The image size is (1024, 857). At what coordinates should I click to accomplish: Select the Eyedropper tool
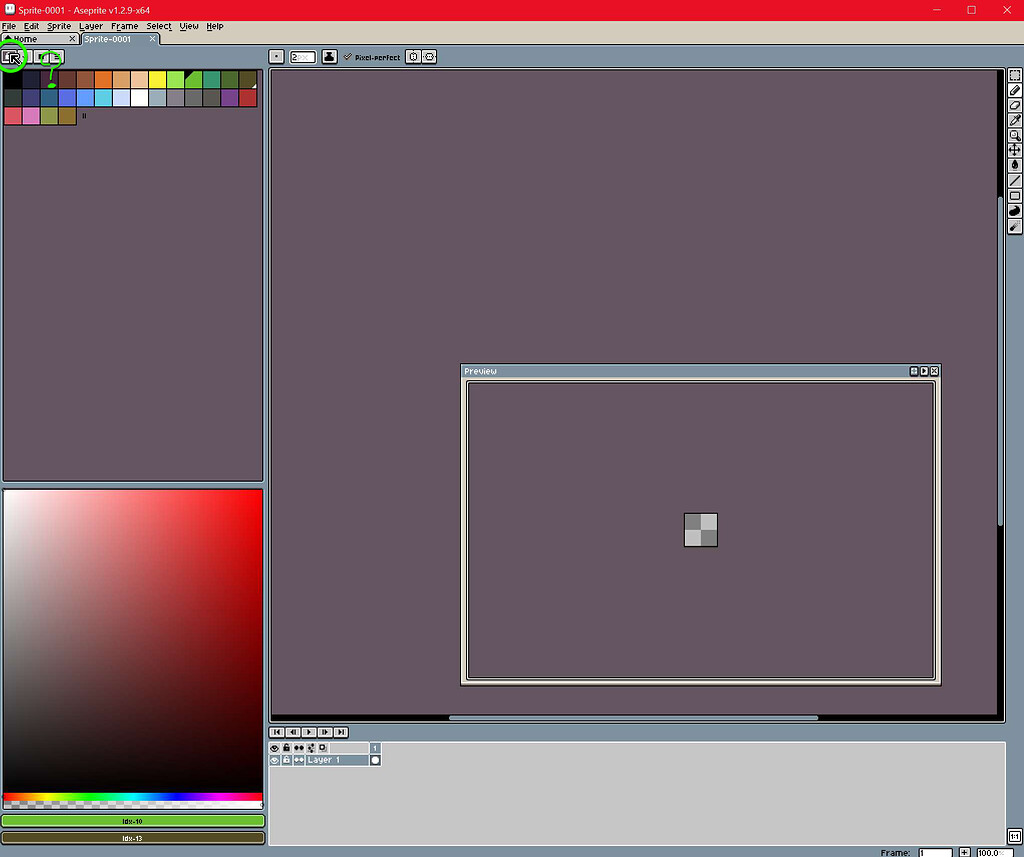1015,120
